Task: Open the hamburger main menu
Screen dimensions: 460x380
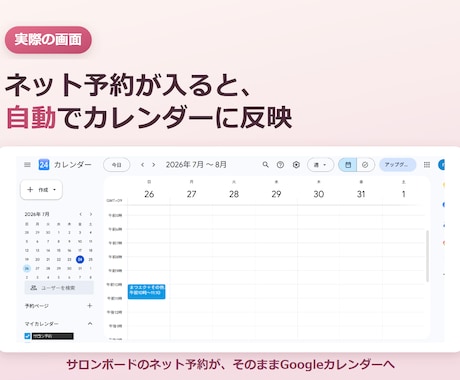Action: (27, 164)
